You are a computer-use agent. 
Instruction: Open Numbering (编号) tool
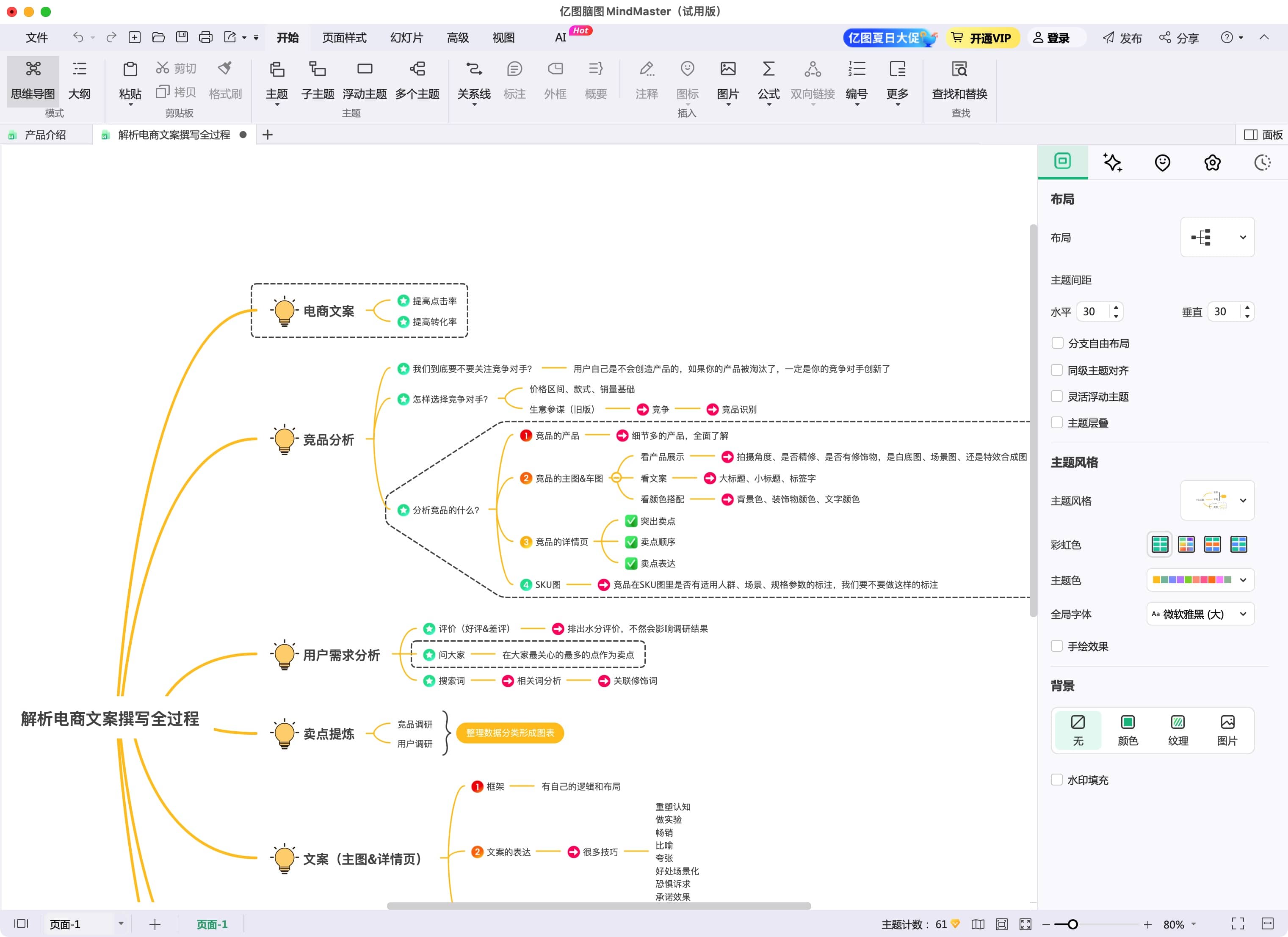tap(857, 80)
